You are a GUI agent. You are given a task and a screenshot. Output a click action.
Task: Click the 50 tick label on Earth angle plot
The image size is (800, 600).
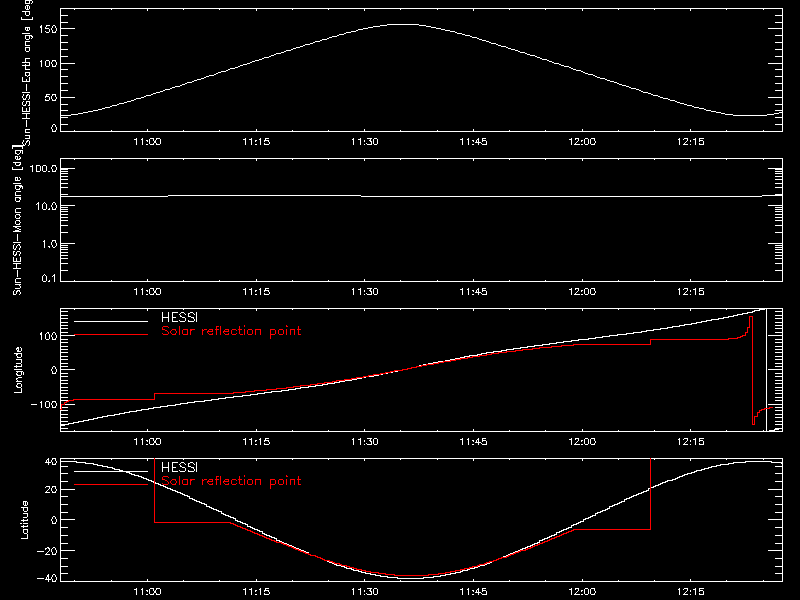click(51, 97)
